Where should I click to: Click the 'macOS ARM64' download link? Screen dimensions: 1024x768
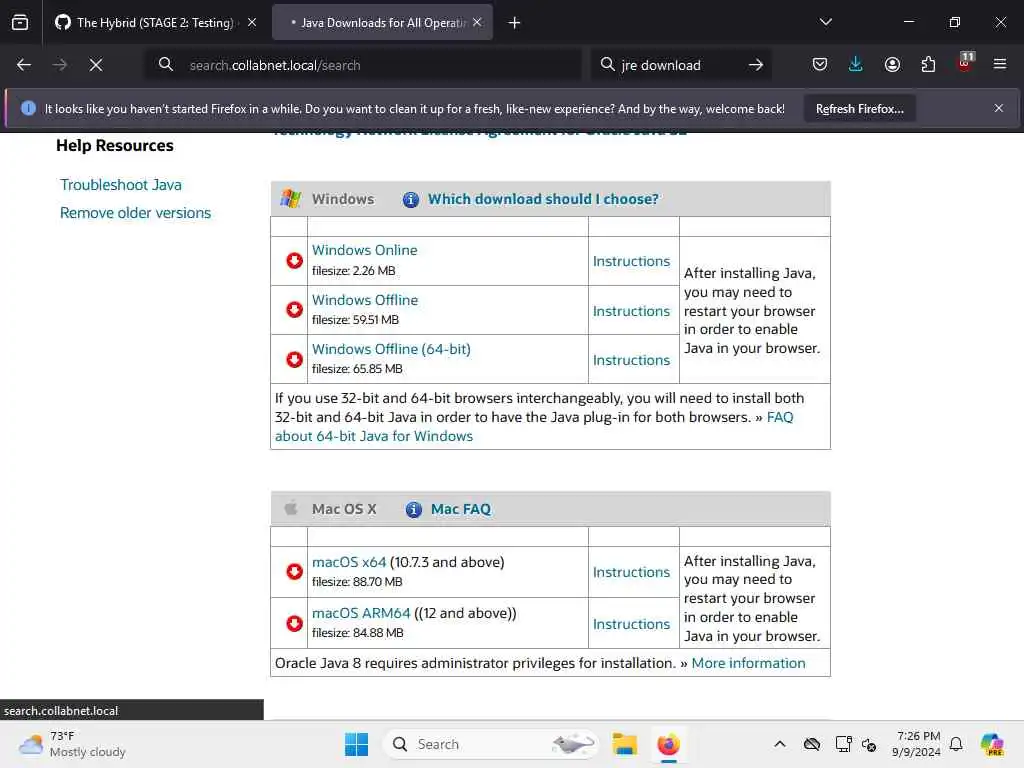[x=361, y=613]
